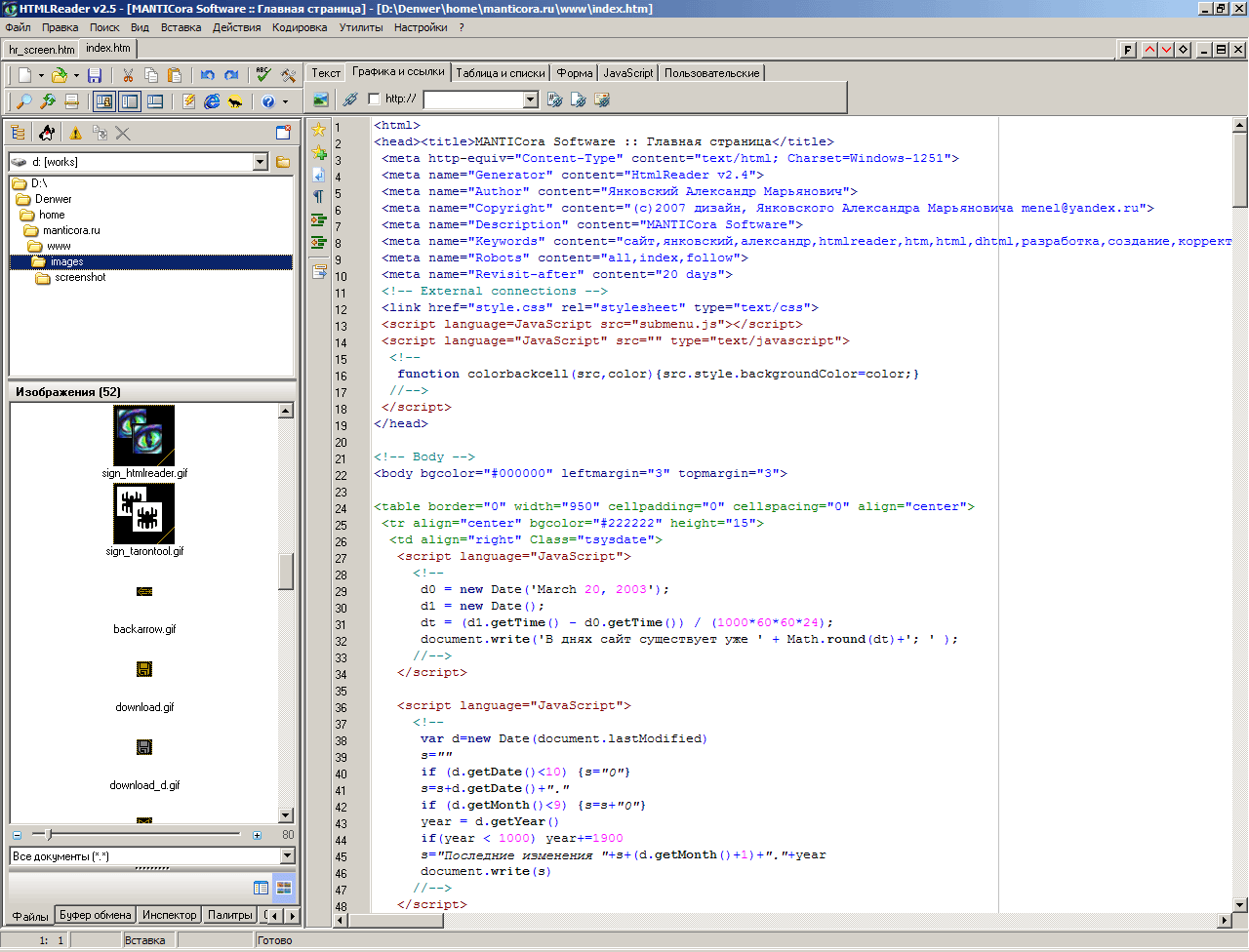The height and width of the screenshot is (952, 1249).
Task: Open search with the magnifier icon
Action: point(24,101)
